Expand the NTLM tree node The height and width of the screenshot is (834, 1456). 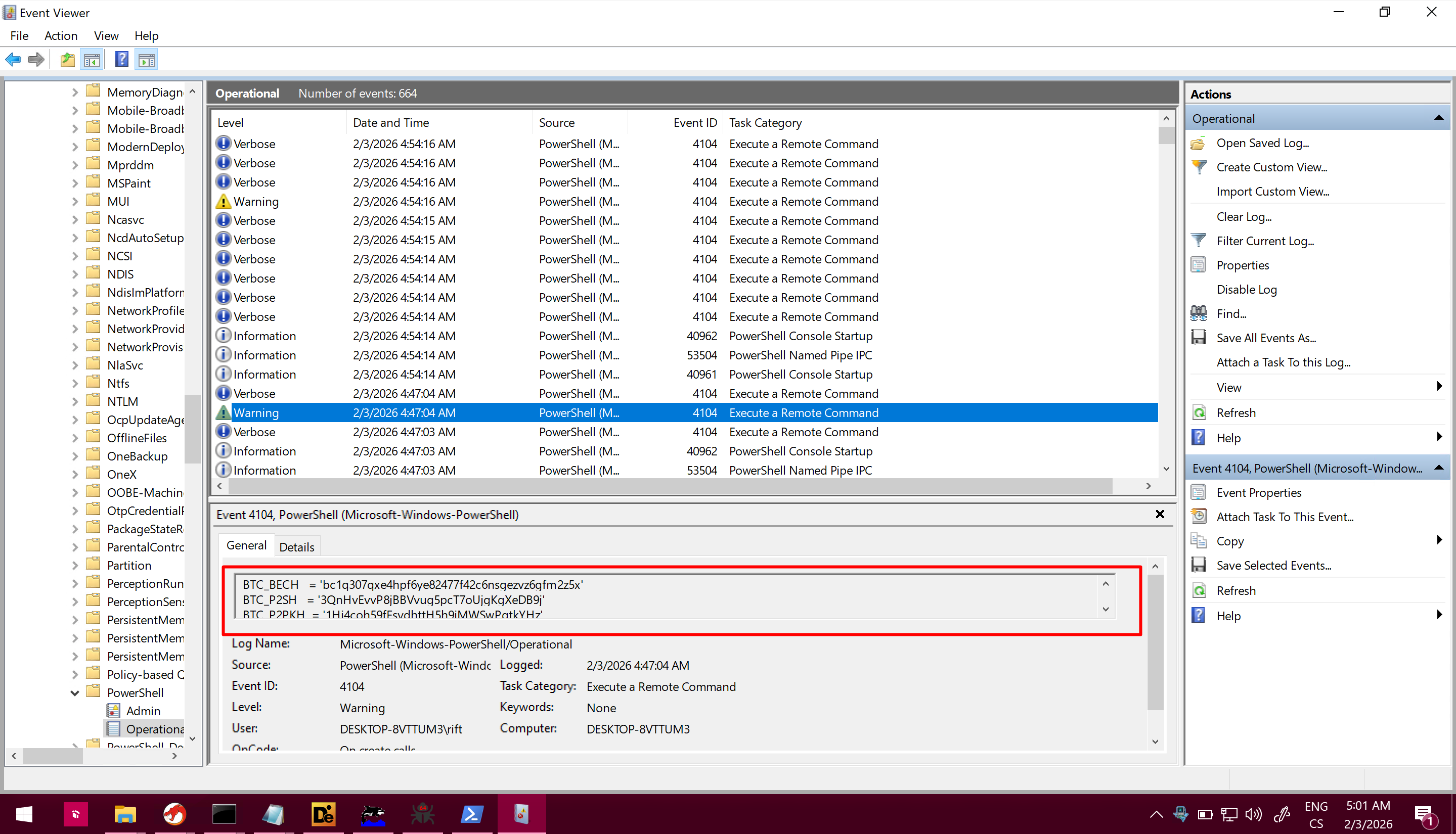(x=74, y=401)
